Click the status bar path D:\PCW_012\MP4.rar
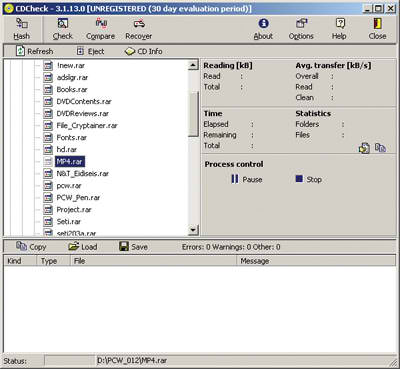 pos(132,361)
